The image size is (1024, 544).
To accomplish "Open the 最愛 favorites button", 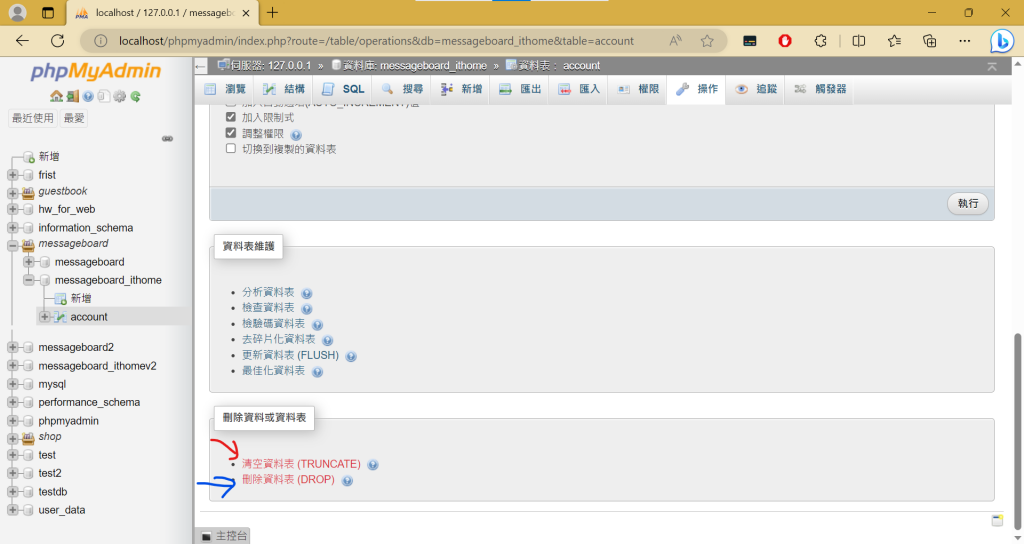I will [x=74, y=118].
